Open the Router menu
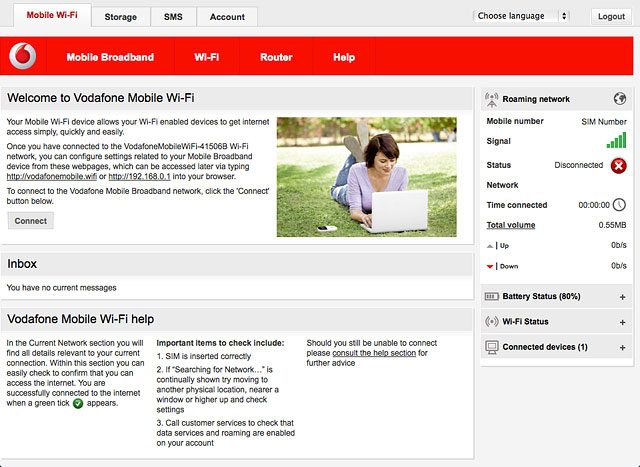 [276, 57]
